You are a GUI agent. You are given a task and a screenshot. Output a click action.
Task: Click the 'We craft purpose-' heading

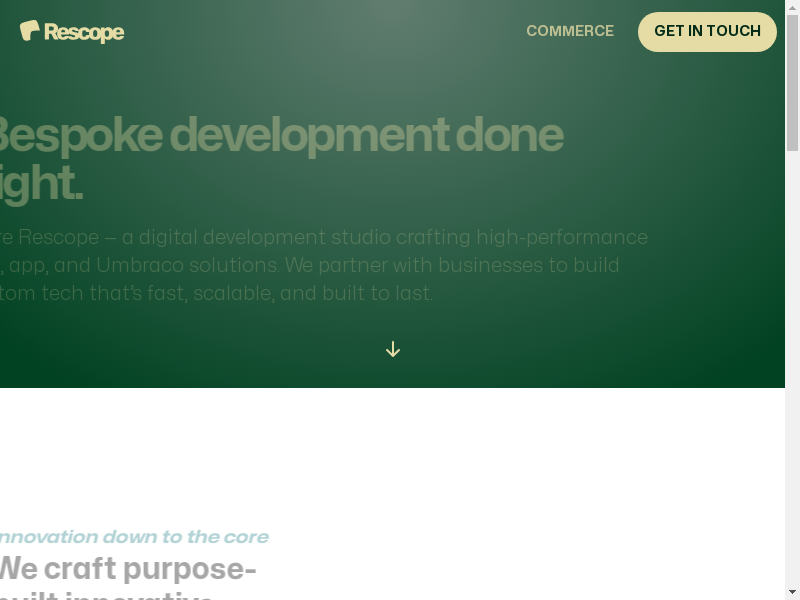127,568
